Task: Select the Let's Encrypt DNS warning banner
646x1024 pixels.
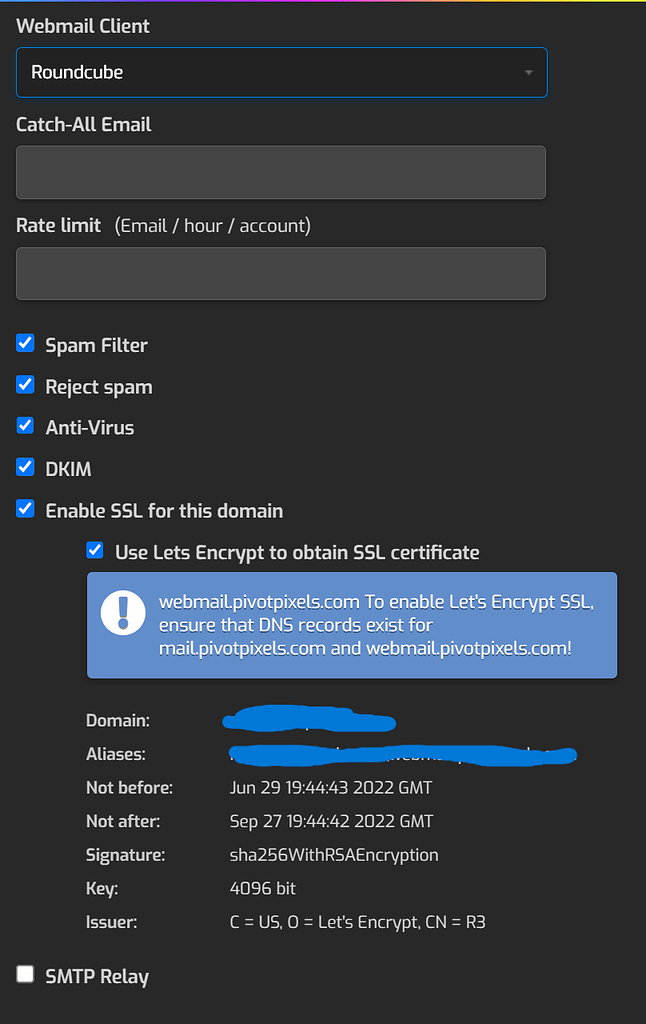Action: click(352, 624)
